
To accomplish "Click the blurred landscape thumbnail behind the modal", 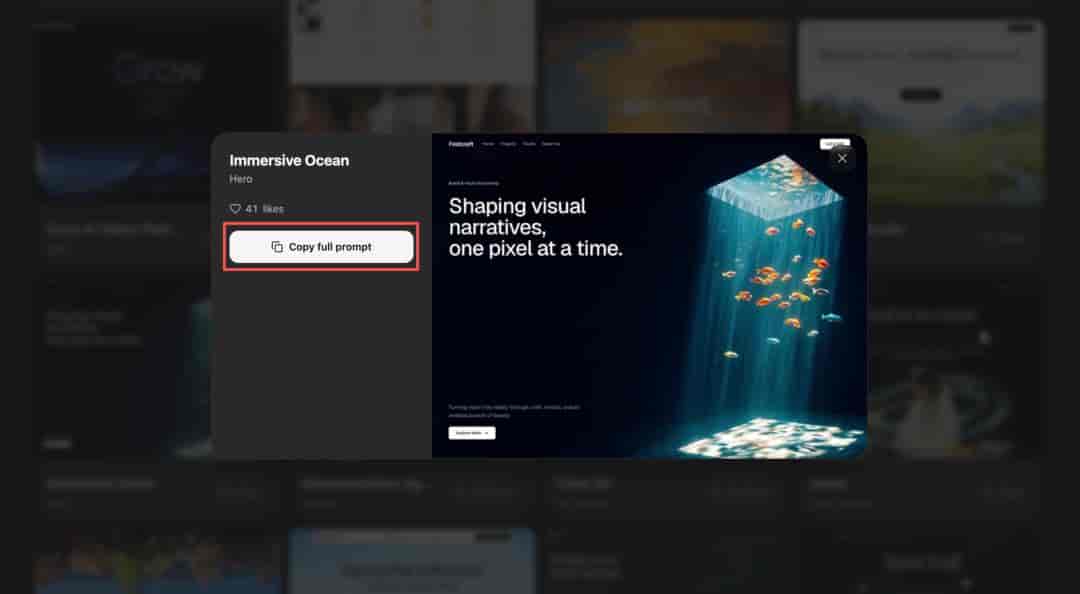I will [x=922, y=110].
